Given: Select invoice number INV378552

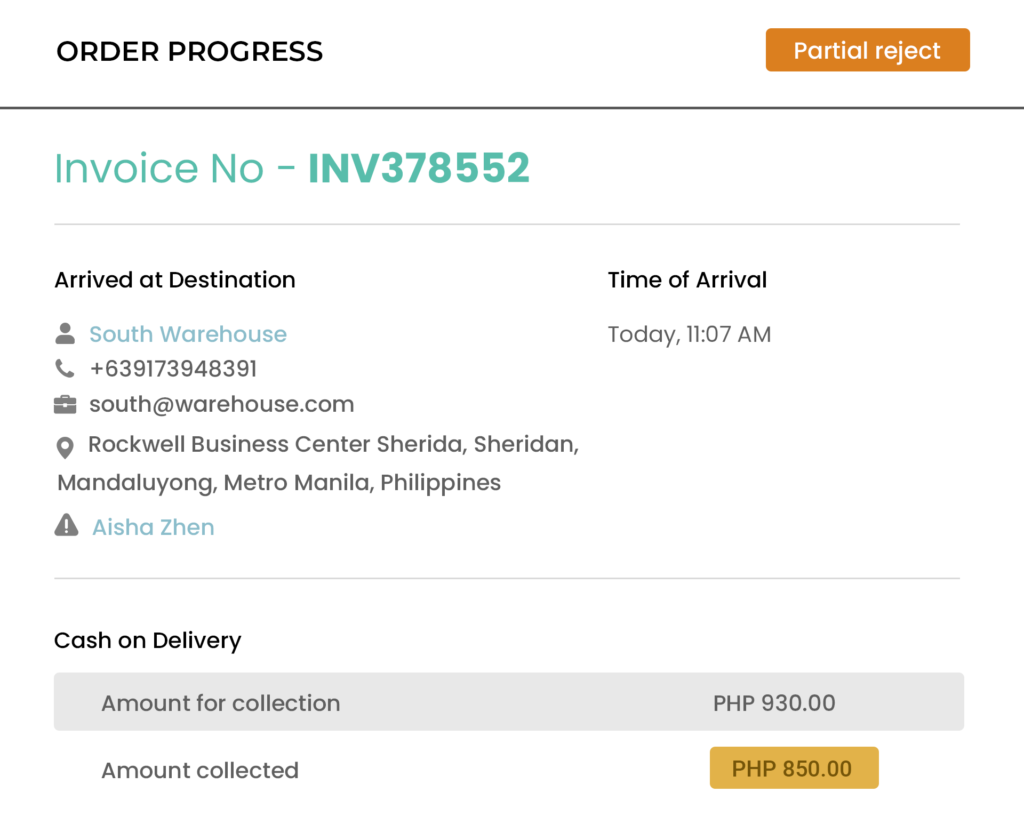Looking at the screenshot, I should point(419,168).
